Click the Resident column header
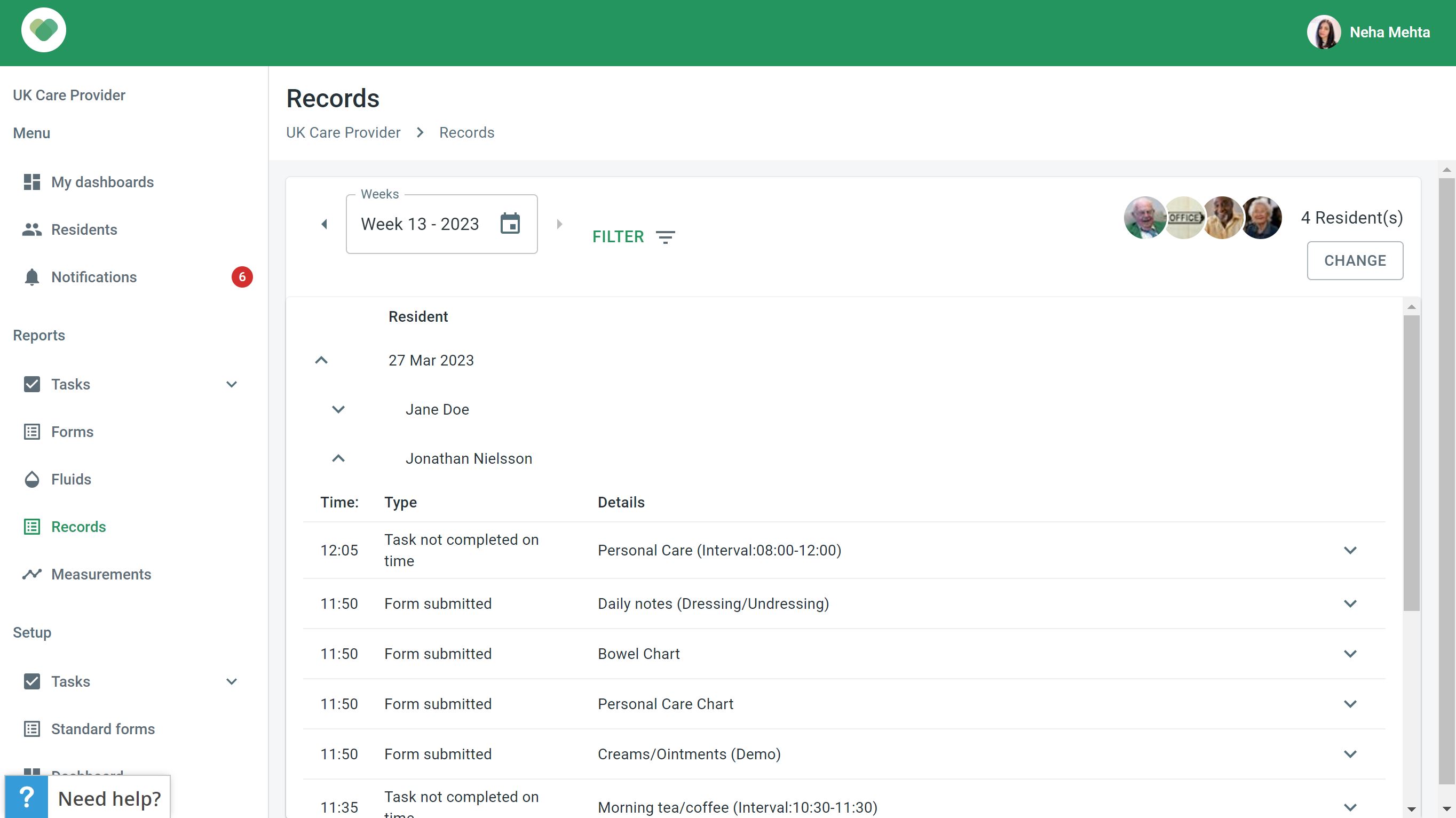Screen dimensions: 1456x818 pos(418,316)
